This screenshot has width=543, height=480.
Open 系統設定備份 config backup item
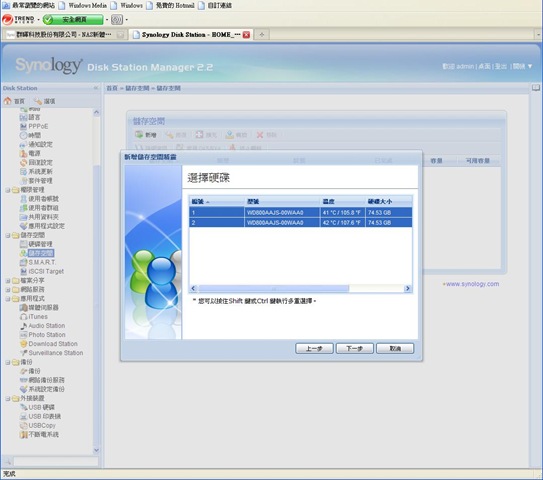tap(42, 389)
